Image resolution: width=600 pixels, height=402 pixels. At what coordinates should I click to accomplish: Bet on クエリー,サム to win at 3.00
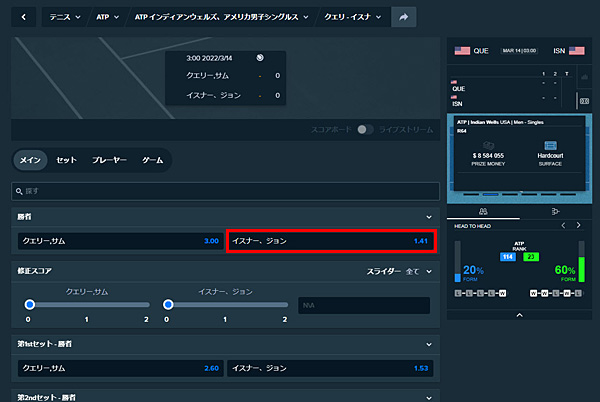tap(120, 241)
